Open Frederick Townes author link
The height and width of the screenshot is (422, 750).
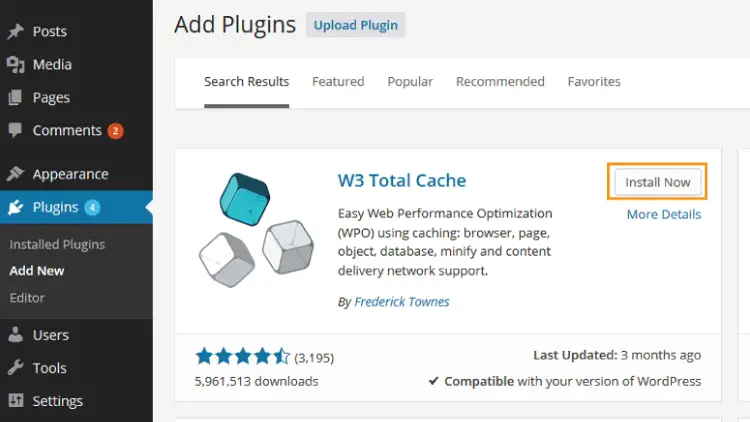(x=402, y=302)
